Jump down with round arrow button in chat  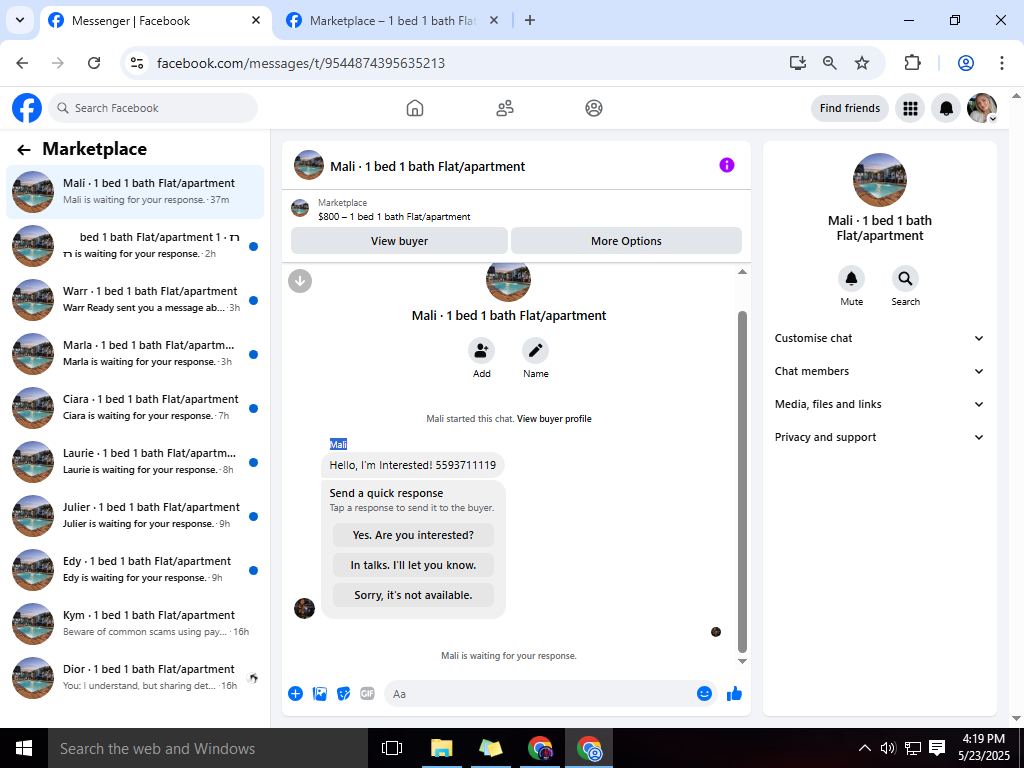pyautogui.click(x=300, y=281)
